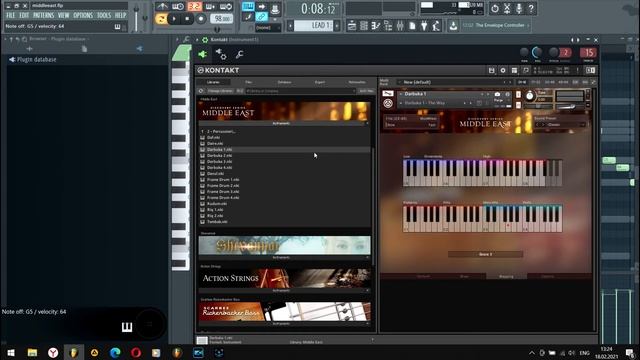Toggle pattern/song mode button

coord(161,19)
